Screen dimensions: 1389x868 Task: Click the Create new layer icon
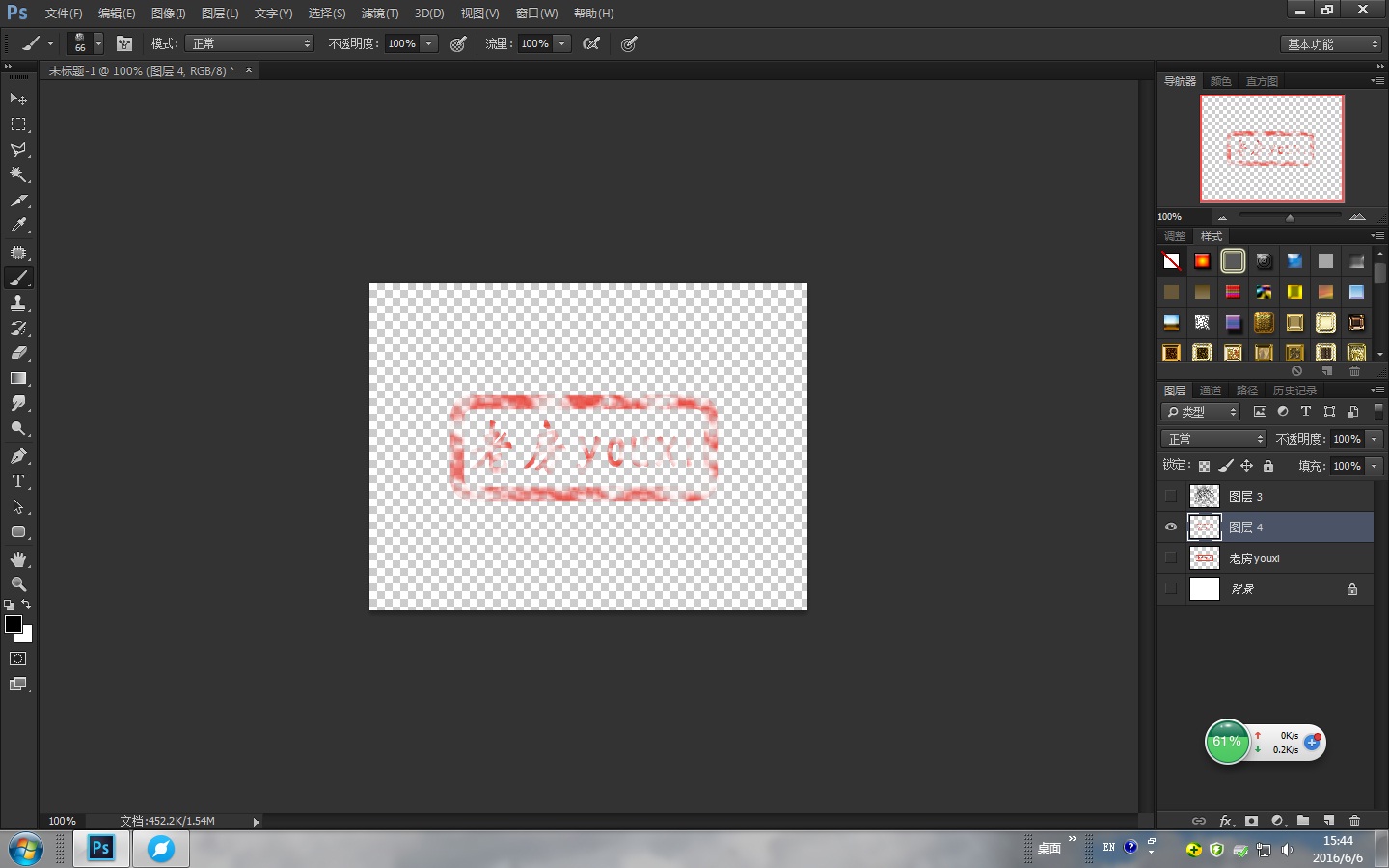1329,821
